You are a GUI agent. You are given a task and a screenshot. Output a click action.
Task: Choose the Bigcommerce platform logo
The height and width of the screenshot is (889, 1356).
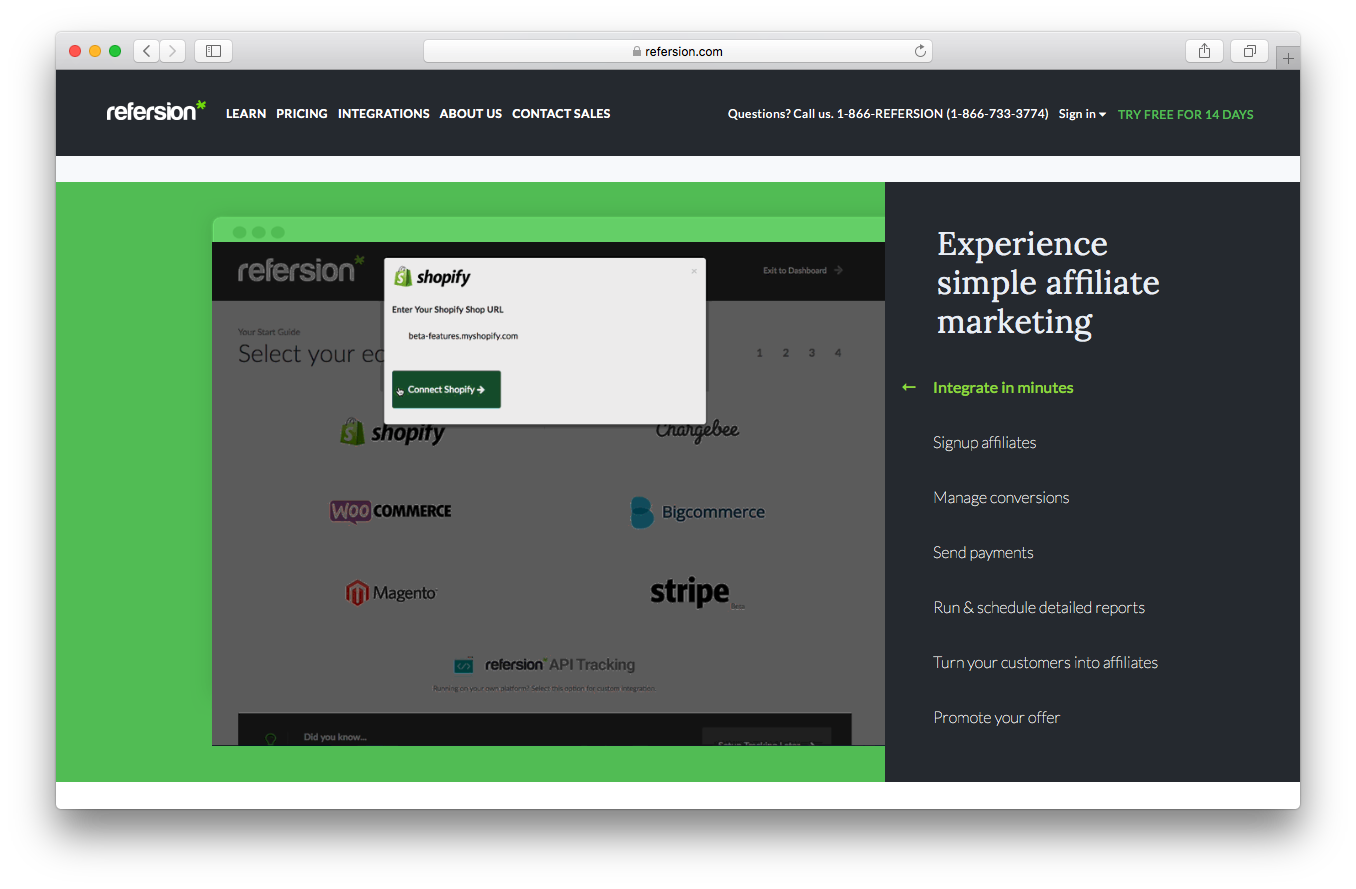698,513
